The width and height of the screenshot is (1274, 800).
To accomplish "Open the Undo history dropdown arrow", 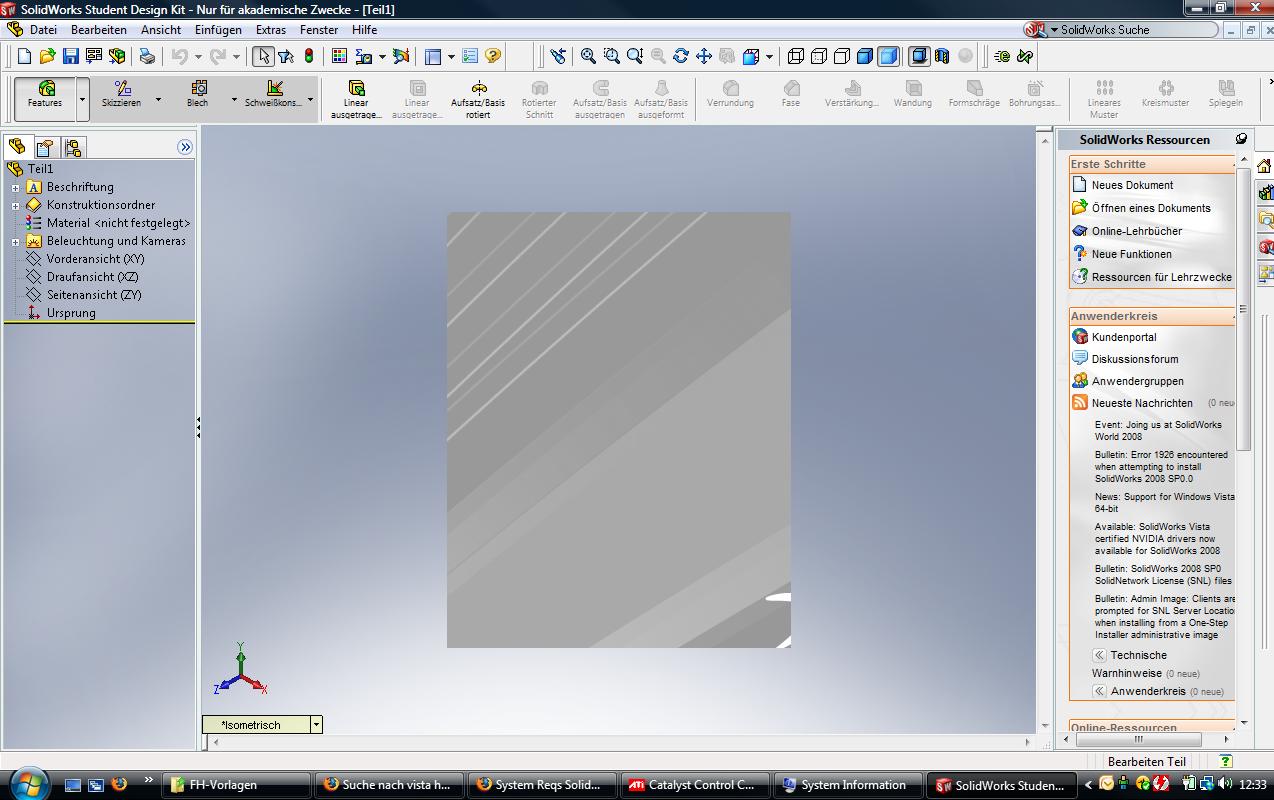I will click(x=198, y=57).
